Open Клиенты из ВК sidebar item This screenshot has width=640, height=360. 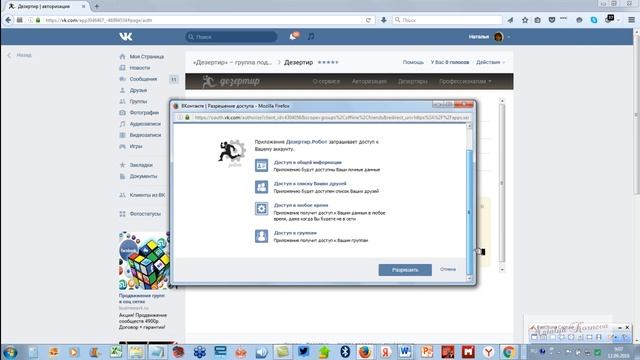pos(147,195)
